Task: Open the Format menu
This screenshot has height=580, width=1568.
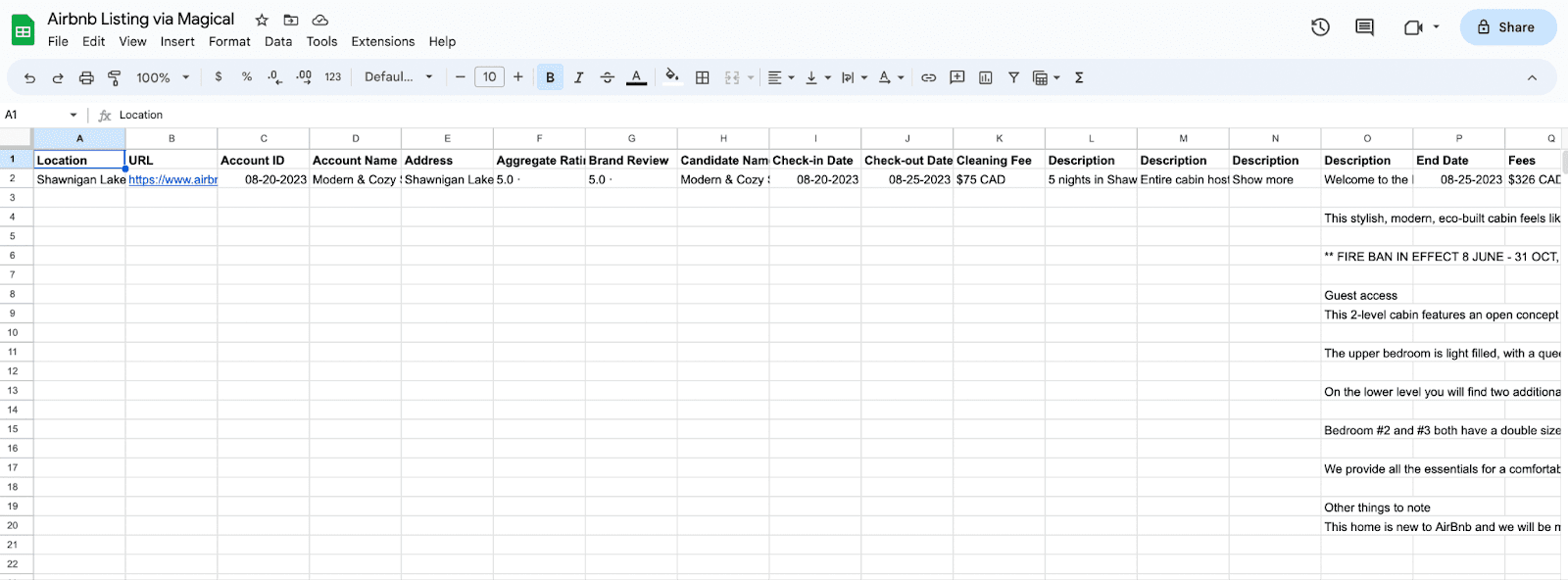Action: click(x=229, y=41)
